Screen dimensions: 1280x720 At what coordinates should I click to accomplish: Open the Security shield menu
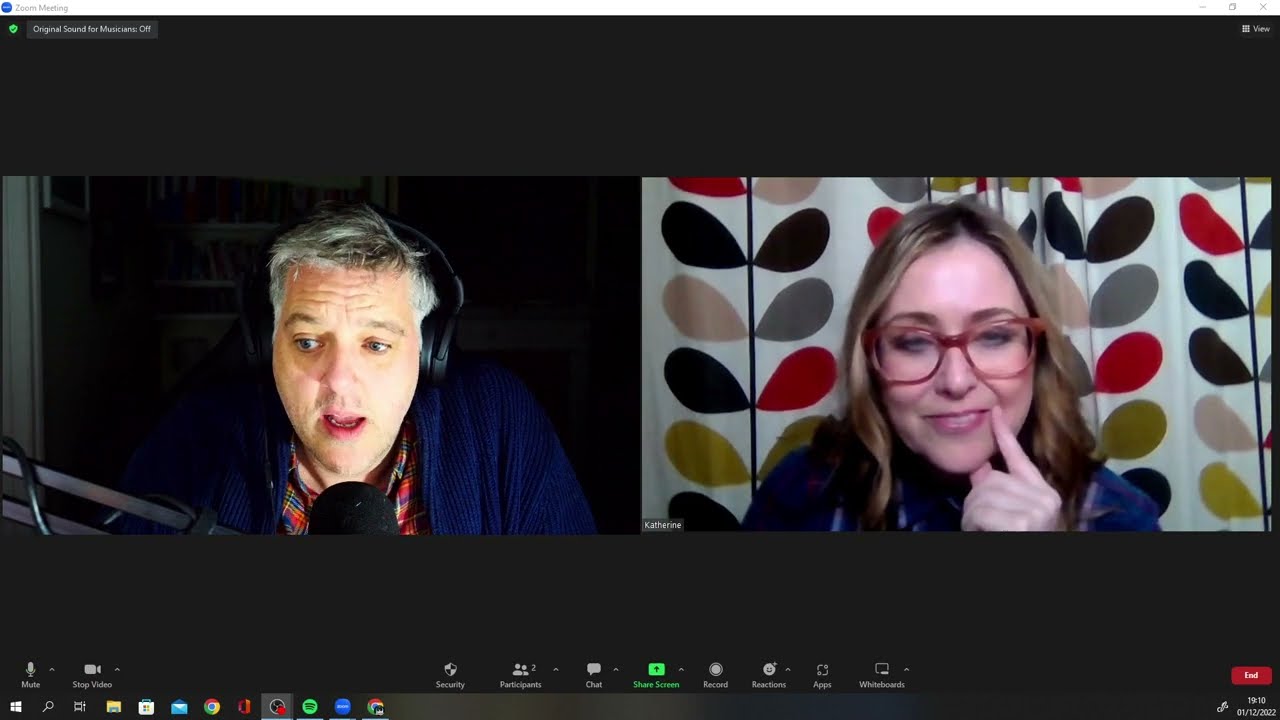pos(450,675)
